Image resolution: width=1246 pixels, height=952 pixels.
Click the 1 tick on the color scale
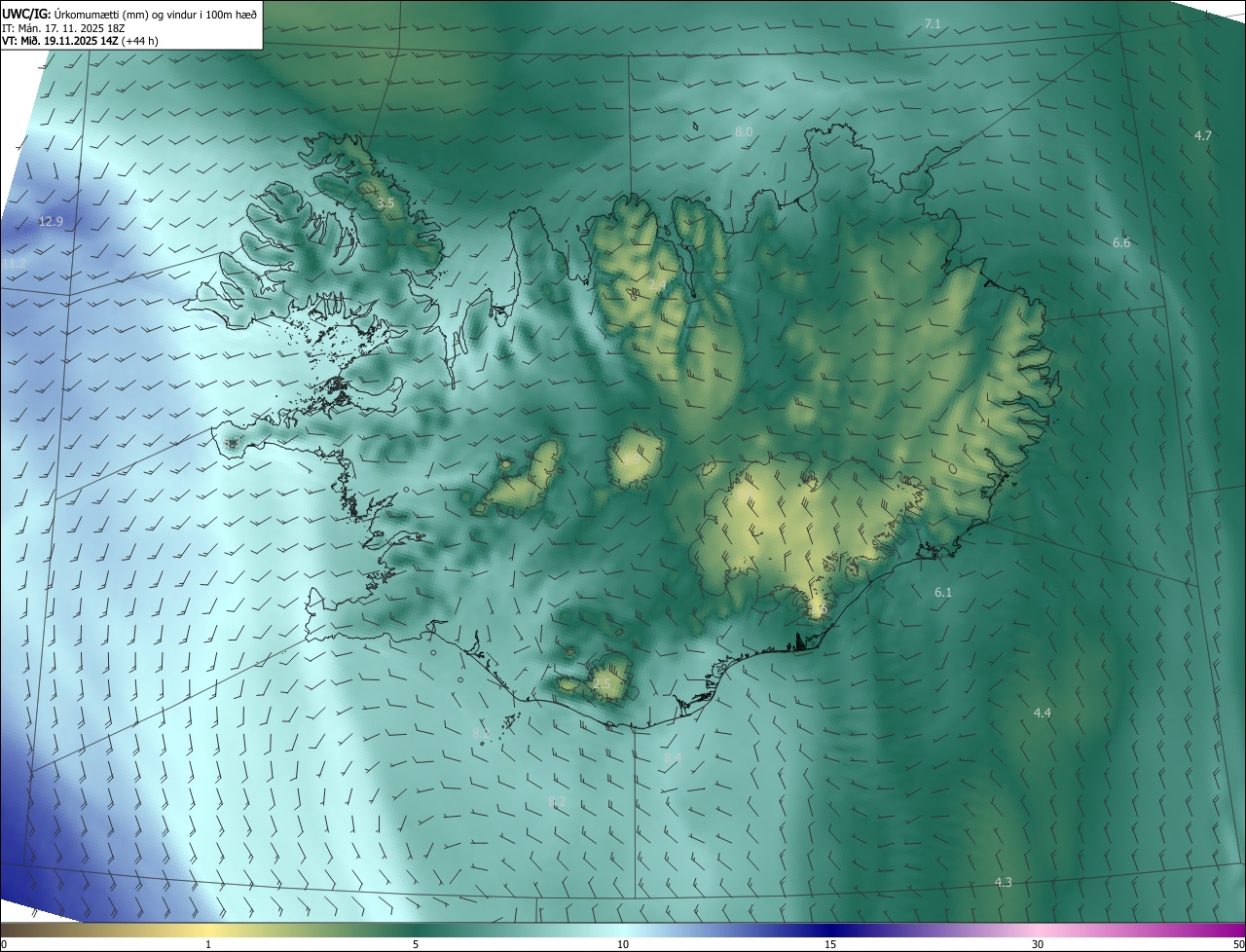pos(208,944)
